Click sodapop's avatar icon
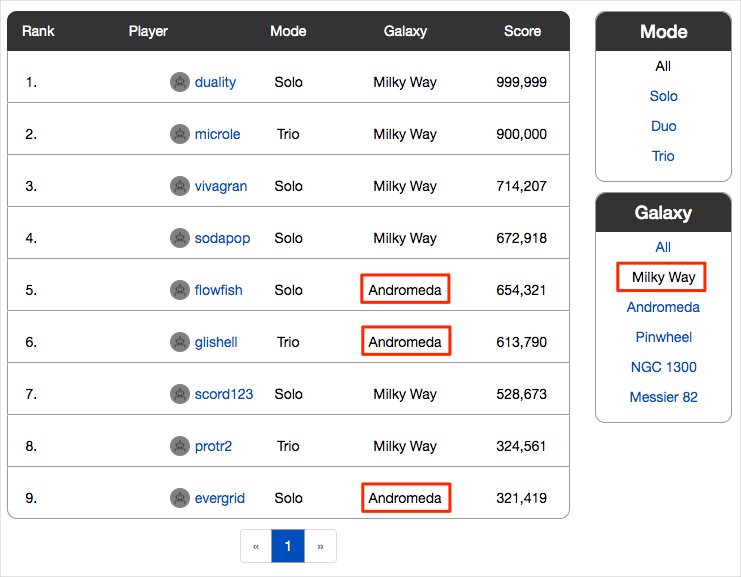This screenshot has width=741, height=577. point(180,238)
